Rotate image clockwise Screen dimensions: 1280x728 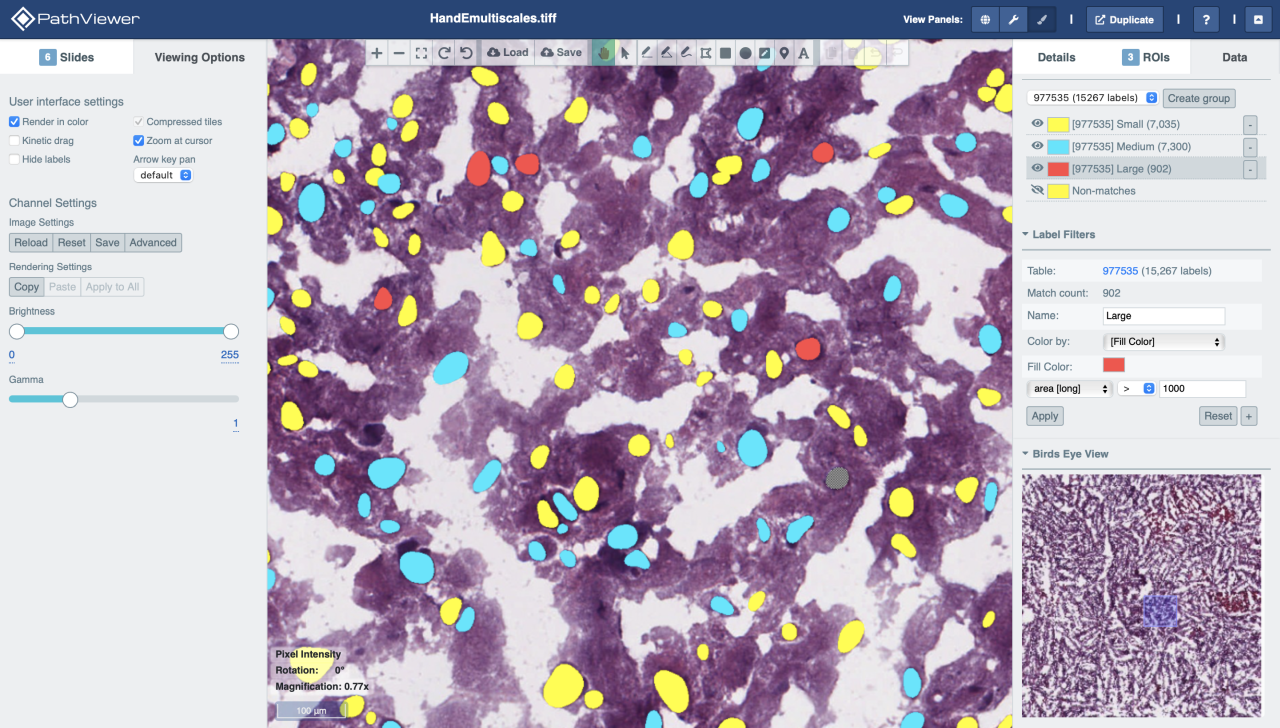444,53
